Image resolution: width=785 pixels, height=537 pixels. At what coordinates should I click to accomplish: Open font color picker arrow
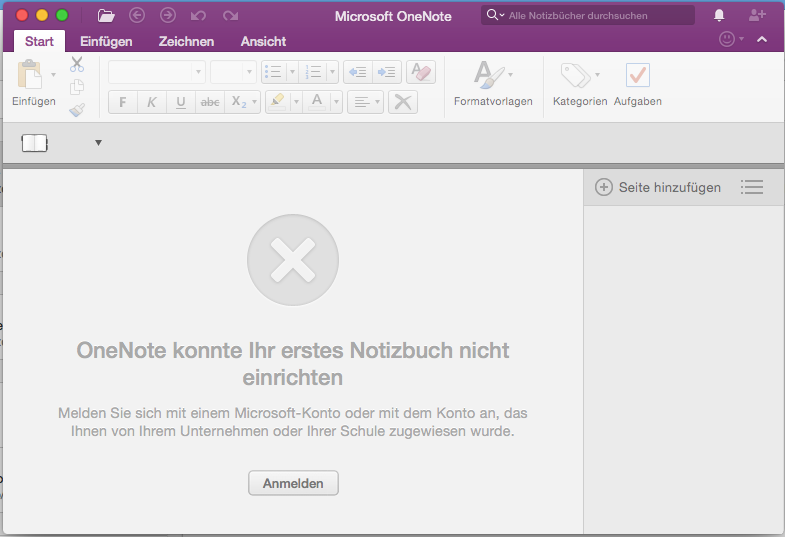click(x=336, y=103)
